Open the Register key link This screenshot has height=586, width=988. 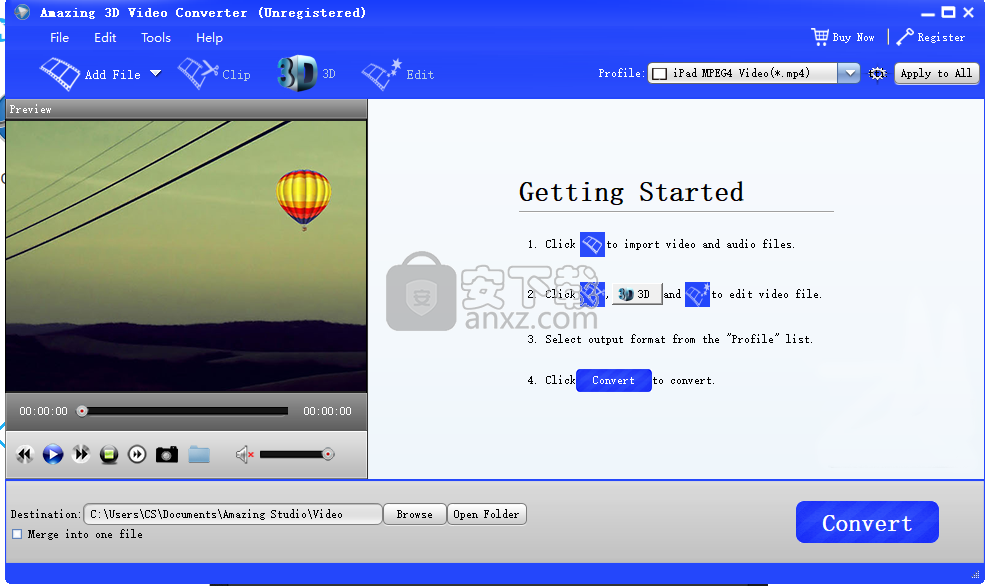(x=931, y=37)
